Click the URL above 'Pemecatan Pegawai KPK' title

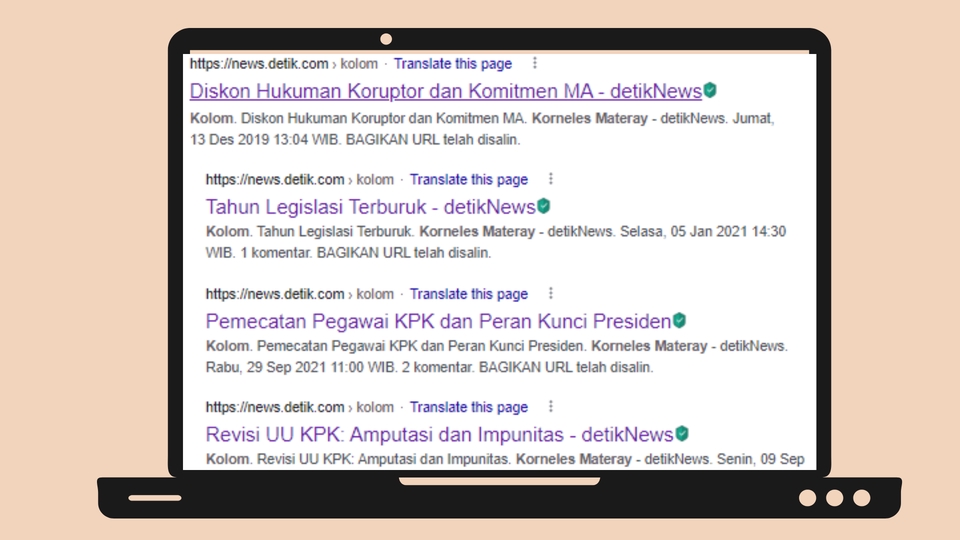(299, 294)
